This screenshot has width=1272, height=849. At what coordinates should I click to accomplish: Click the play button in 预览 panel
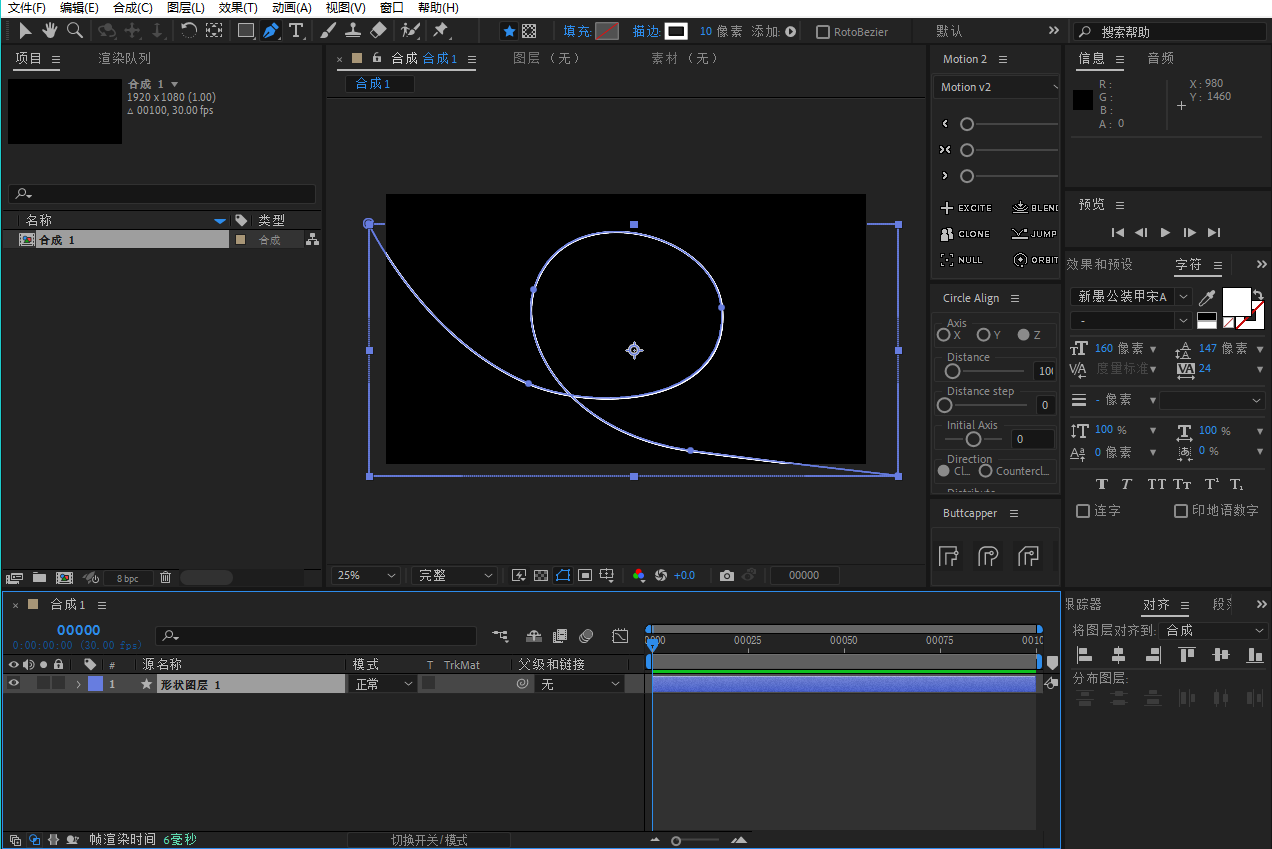[1165, 232]
